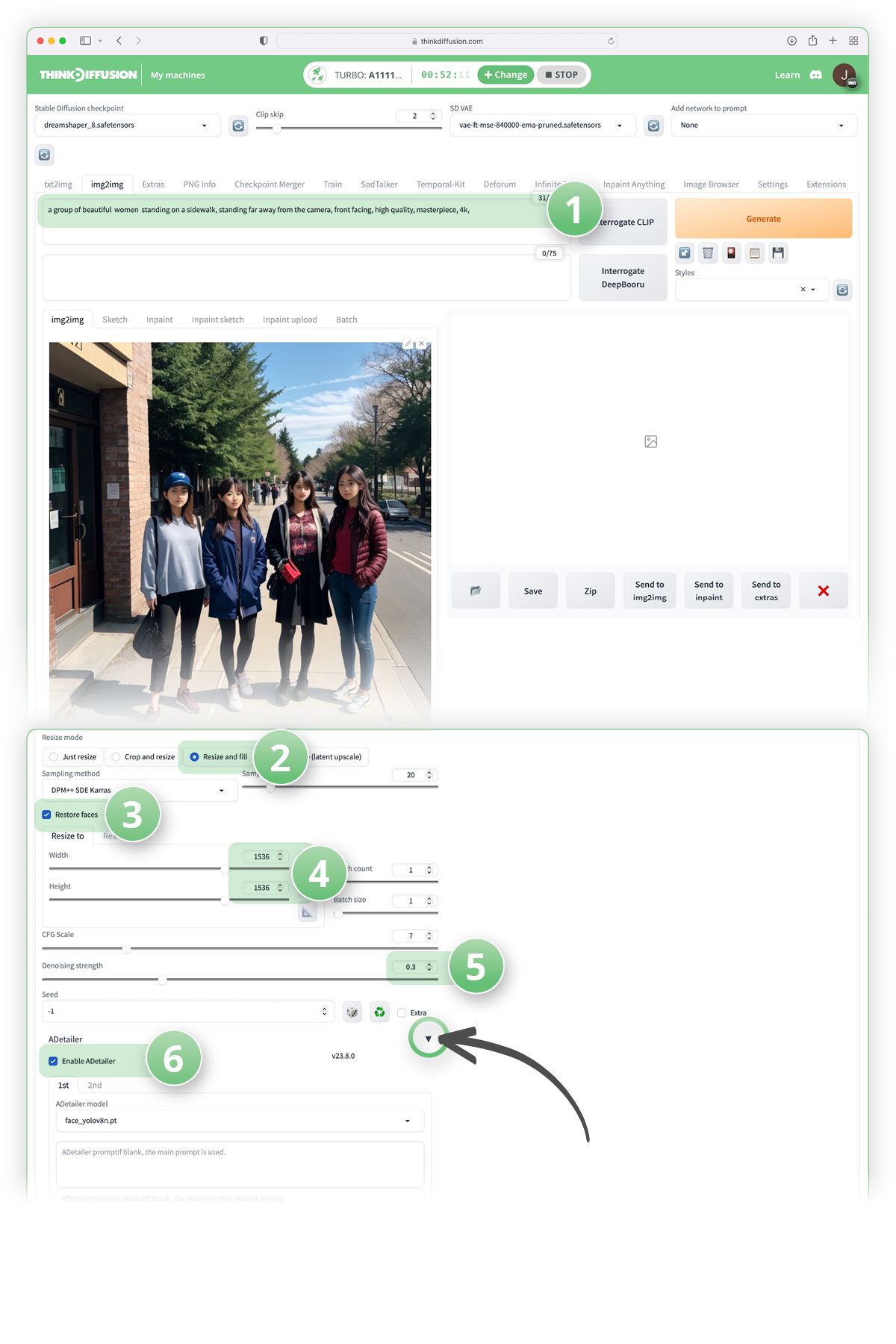Refresh the SD VAE list
The width and height of the screenshot is (896, 1344).
pos(653,125)
